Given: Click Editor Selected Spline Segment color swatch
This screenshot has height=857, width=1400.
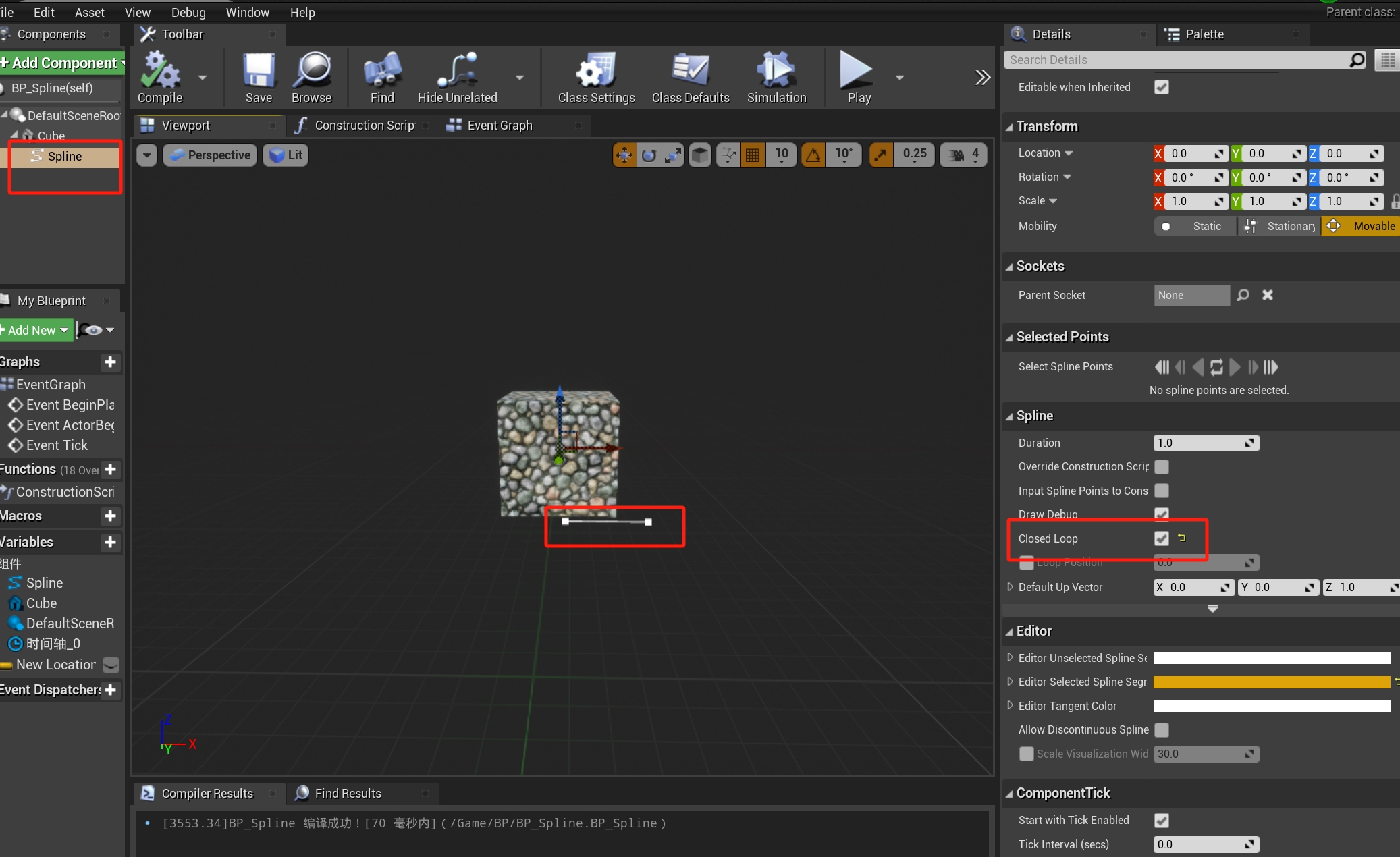Looking at the screenshot, I should coord(1271,682).
